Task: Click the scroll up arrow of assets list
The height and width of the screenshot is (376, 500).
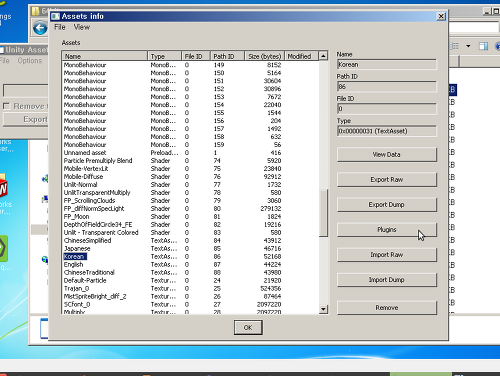Action: (323, 56)
